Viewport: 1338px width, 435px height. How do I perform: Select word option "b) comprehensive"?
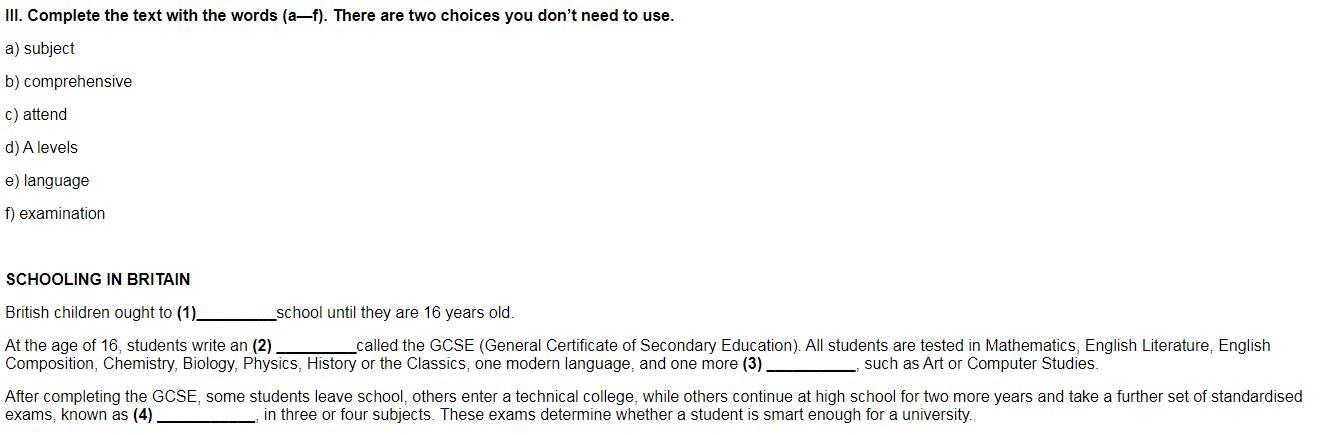coord(68,82)
